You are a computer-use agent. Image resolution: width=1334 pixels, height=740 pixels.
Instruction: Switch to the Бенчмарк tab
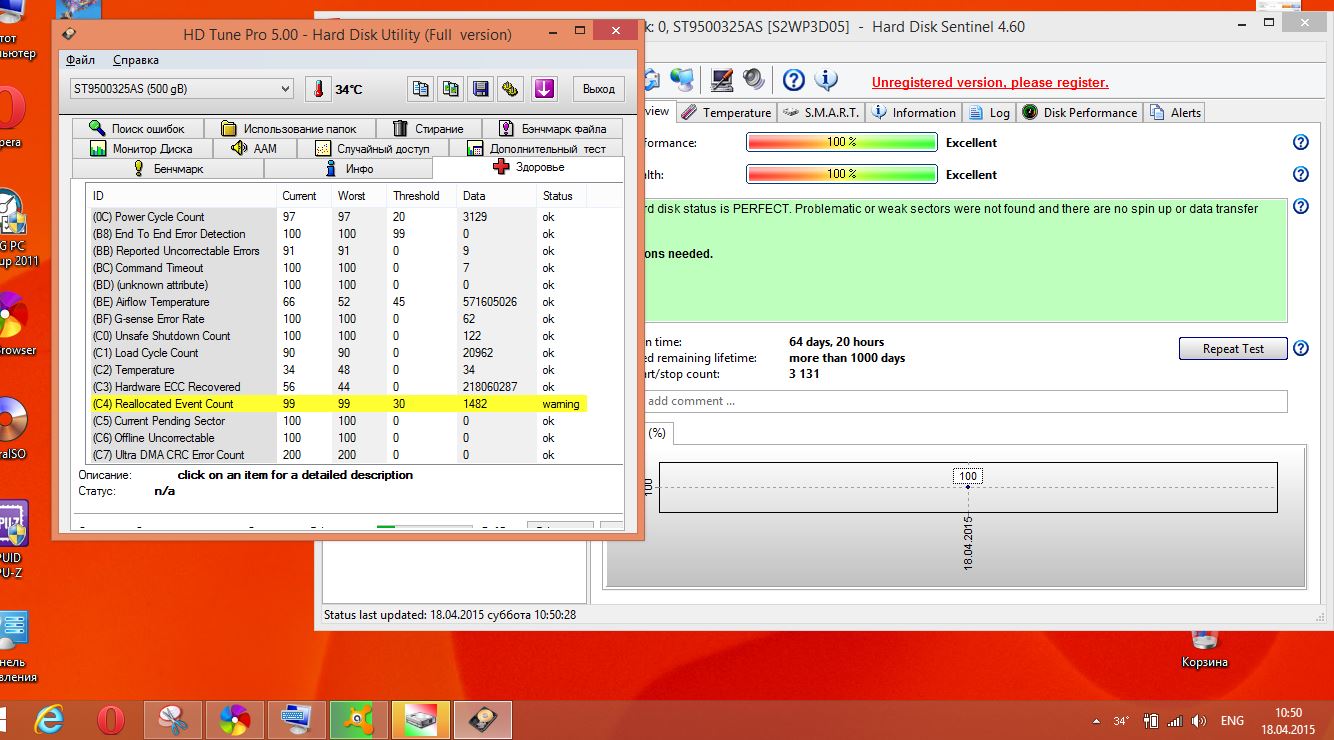point(168,169)
